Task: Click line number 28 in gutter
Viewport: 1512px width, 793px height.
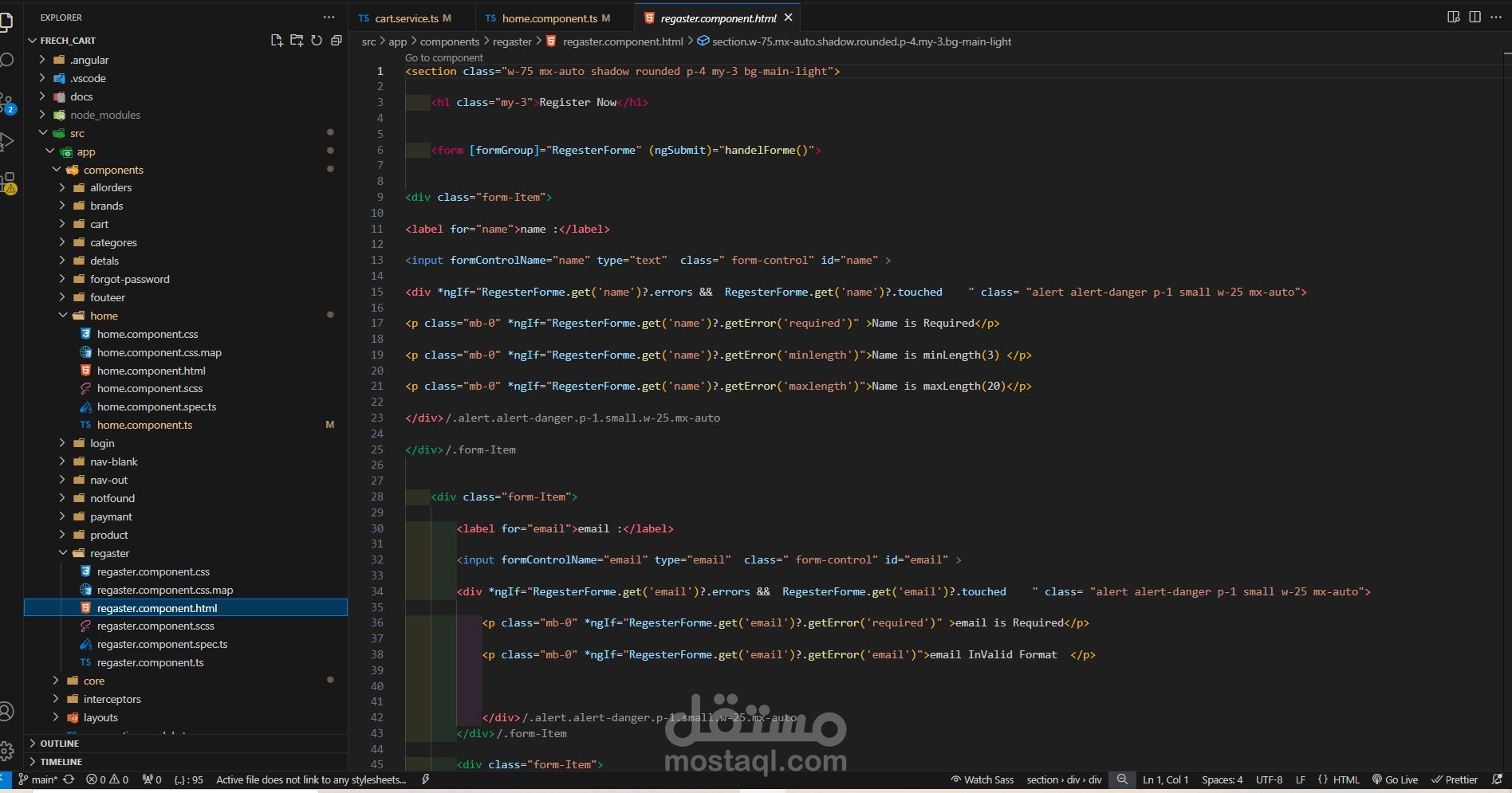Action: click(377, 497)
